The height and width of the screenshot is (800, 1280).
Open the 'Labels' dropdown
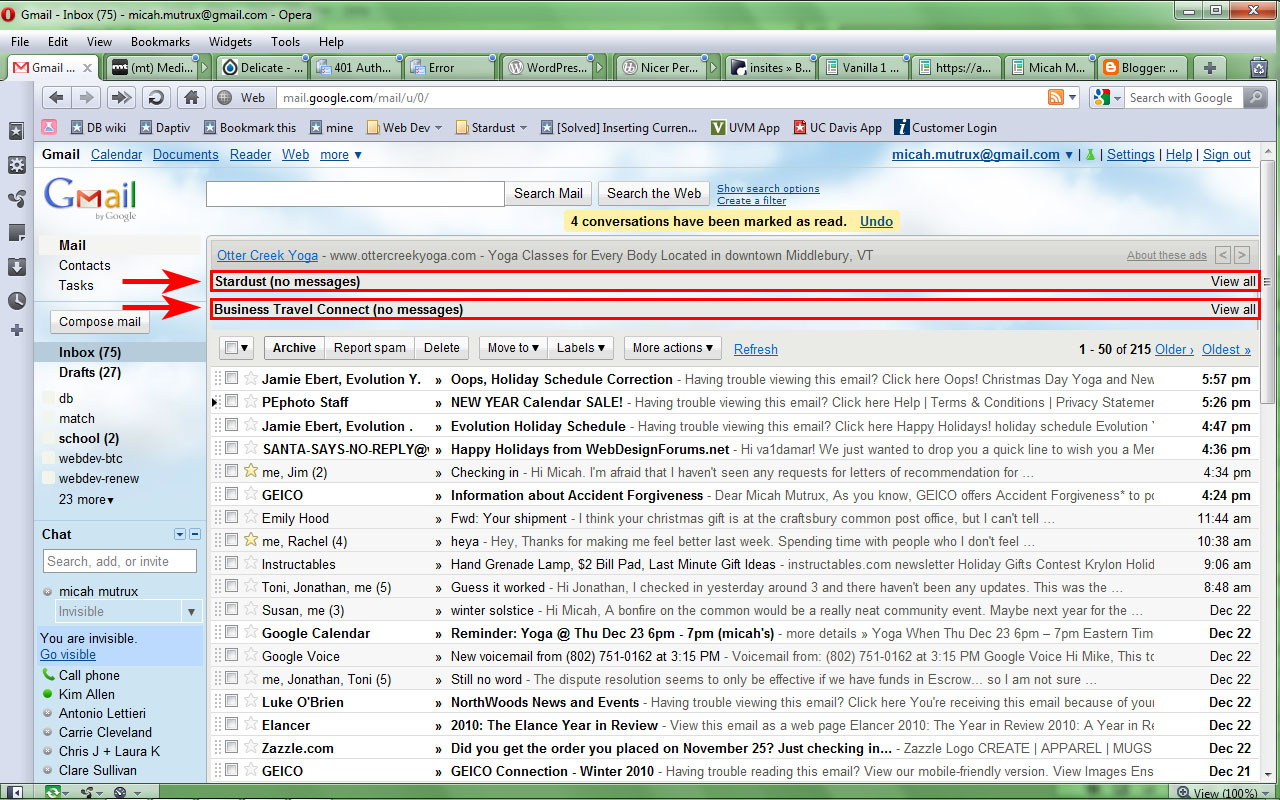click(x=581, y=348)
